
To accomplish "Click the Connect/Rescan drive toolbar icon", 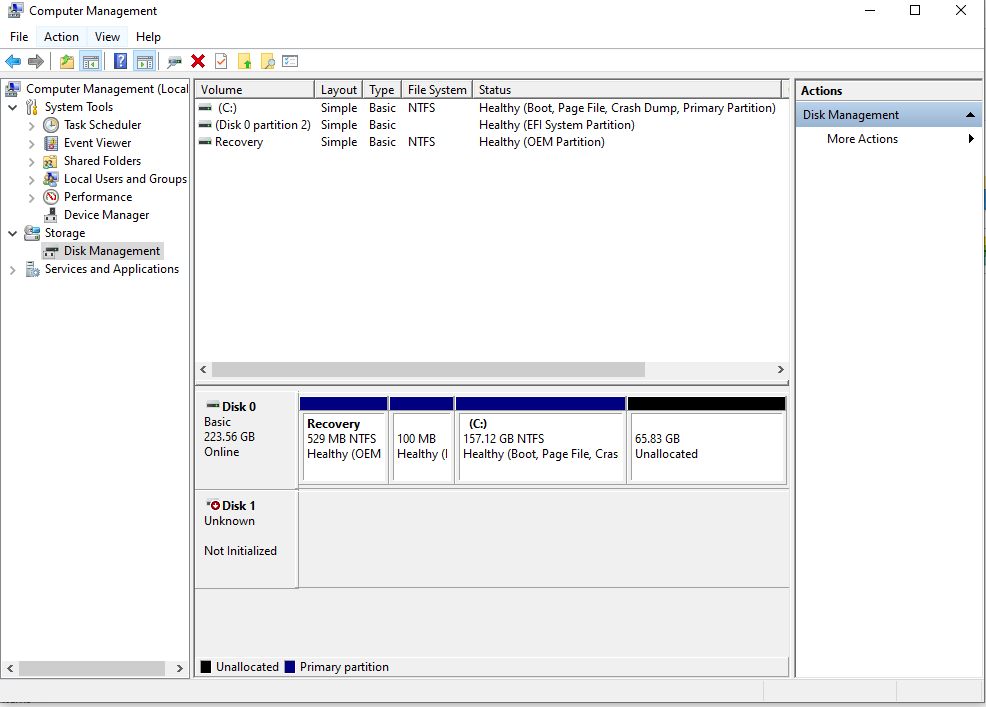I will click(175, 62).
